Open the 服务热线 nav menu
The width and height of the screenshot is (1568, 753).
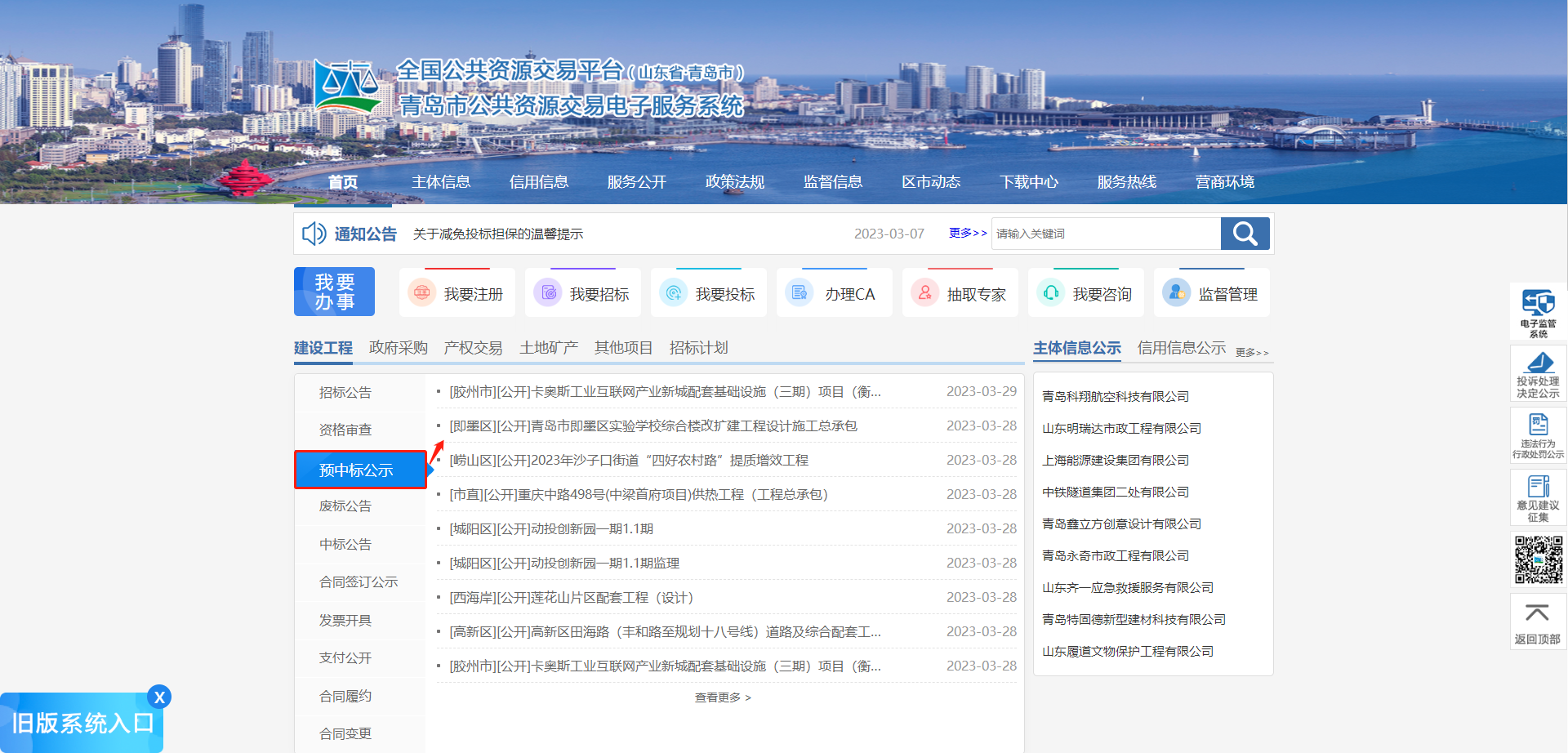pos(1127,182)
